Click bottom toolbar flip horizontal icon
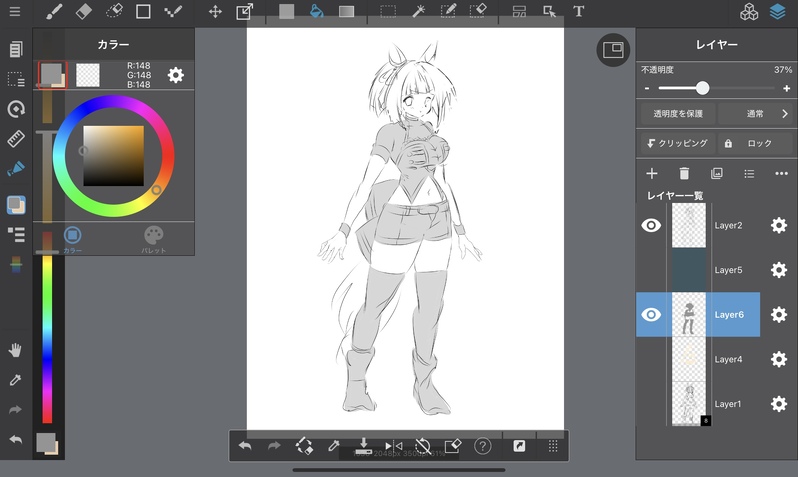Viewport: 798px width, 477px height. (393, 446)
